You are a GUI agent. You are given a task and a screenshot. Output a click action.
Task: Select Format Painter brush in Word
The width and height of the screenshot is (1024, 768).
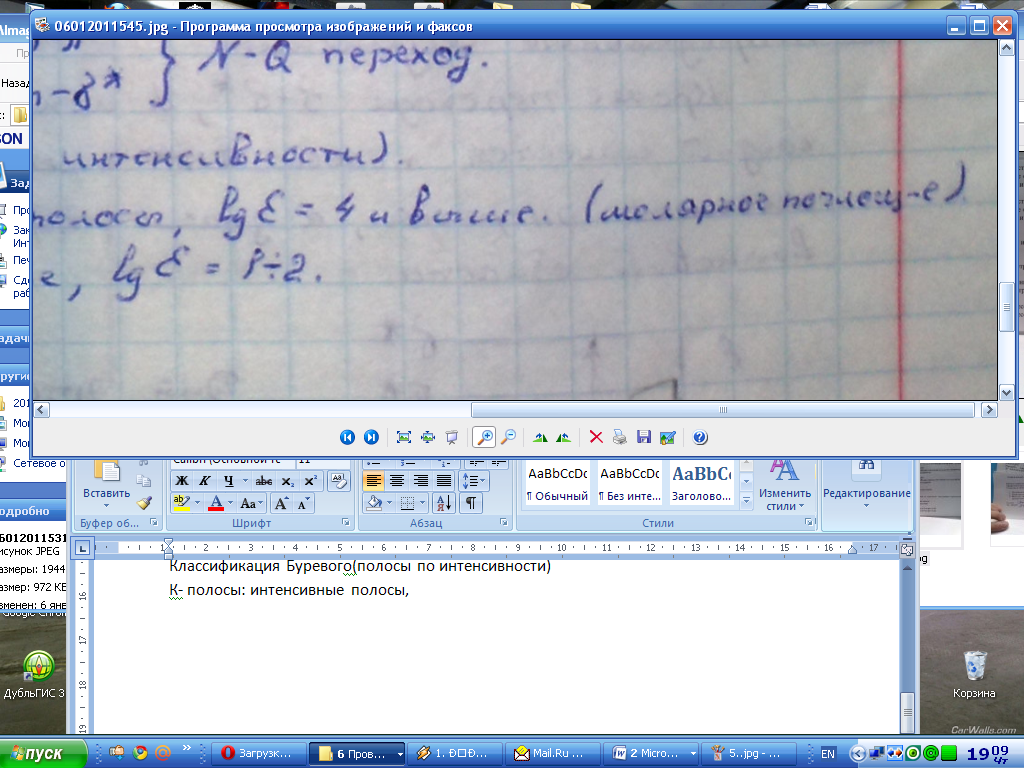click(144, 502)
